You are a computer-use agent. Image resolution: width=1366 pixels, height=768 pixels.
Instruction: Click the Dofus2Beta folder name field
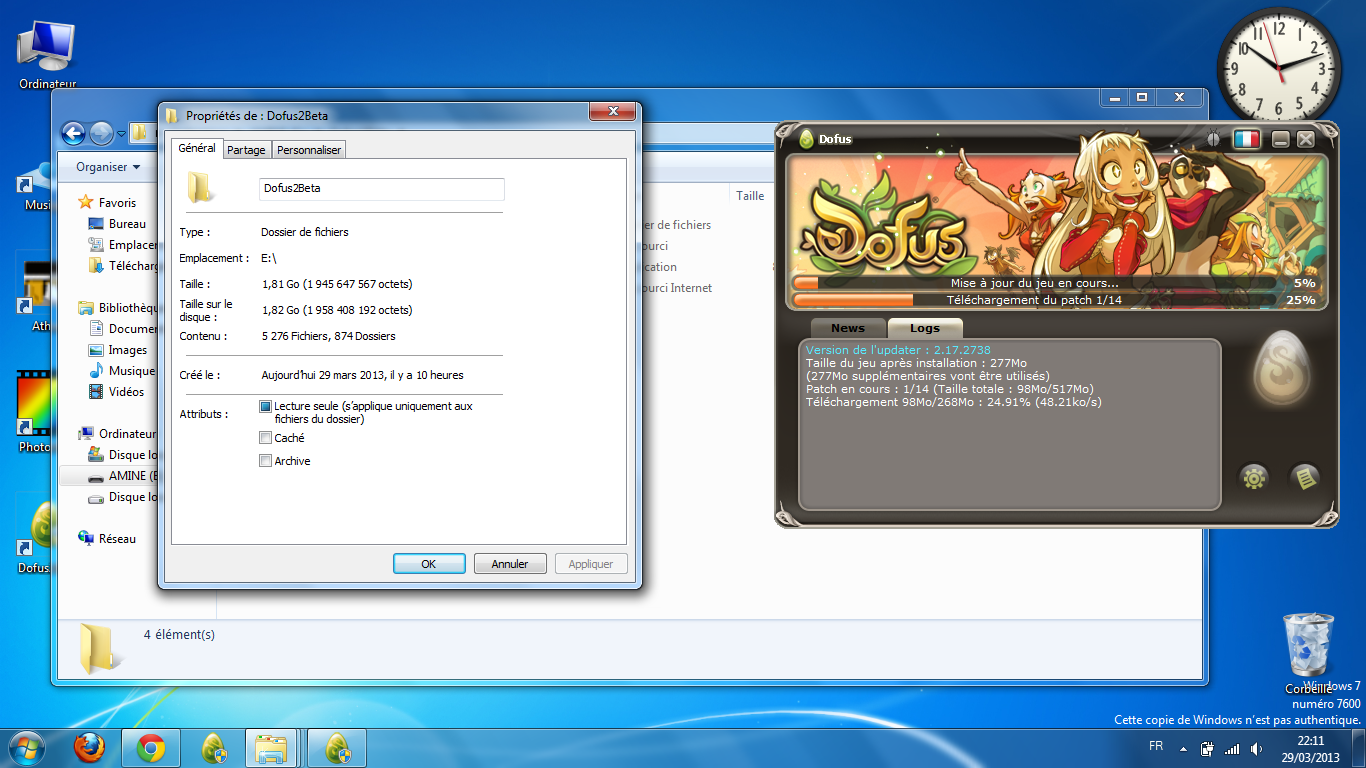pyautogui.click(x=381, y=188)
